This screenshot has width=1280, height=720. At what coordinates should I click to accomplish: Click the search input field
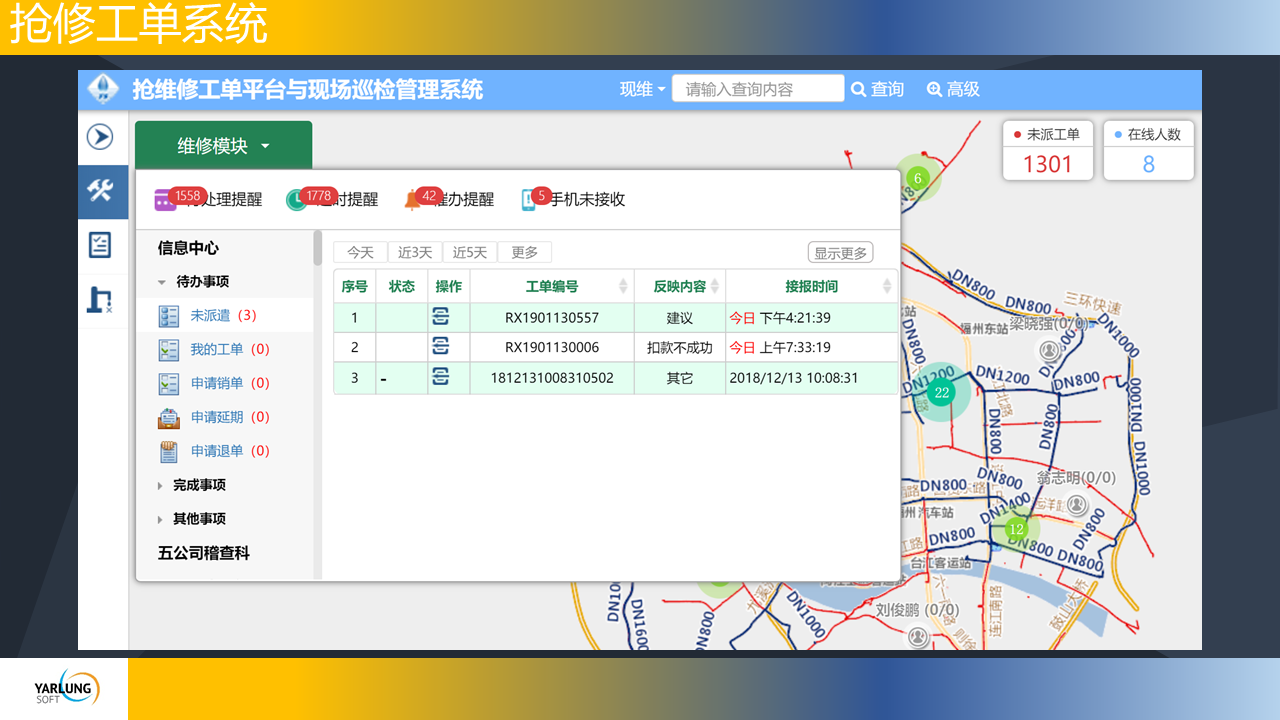[758, 89]
